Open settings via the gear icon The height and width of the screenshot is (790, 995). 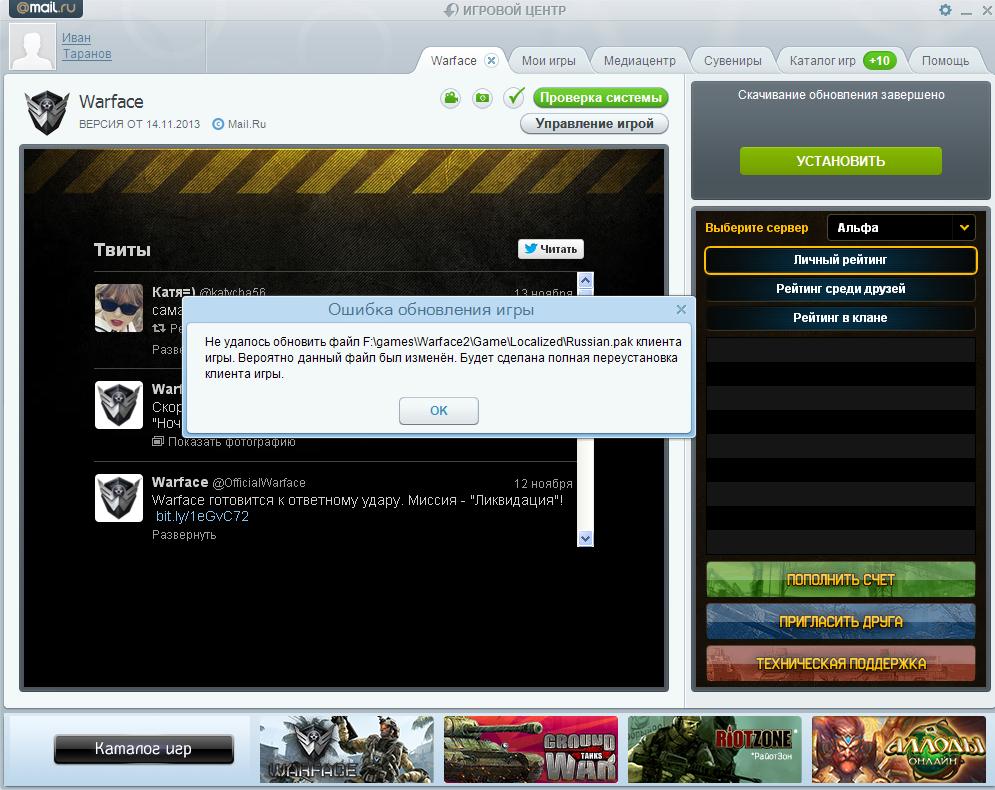coord(945,10)
